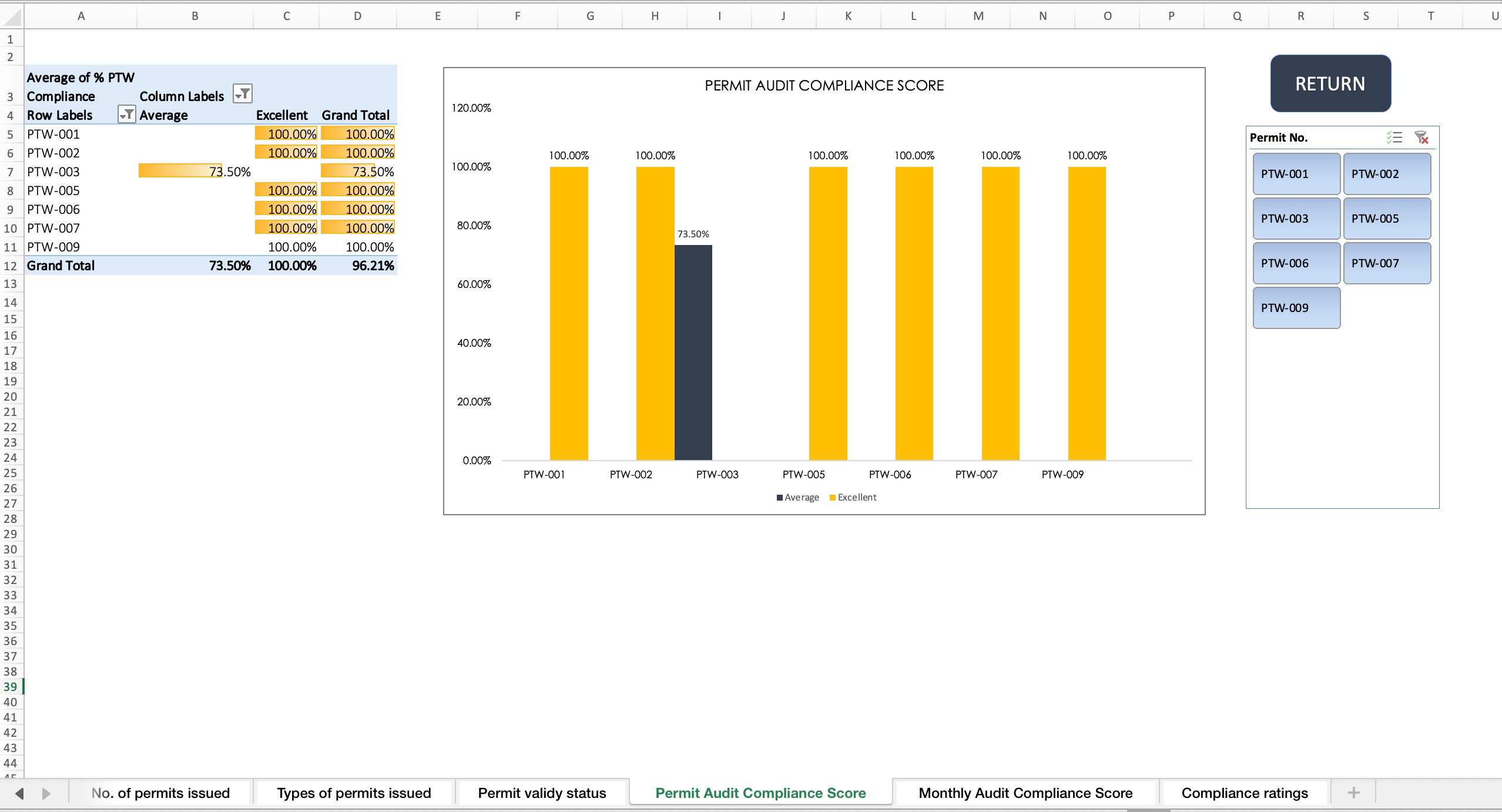Toggle PTW-003 in the Permit No. slicer

1295,218
